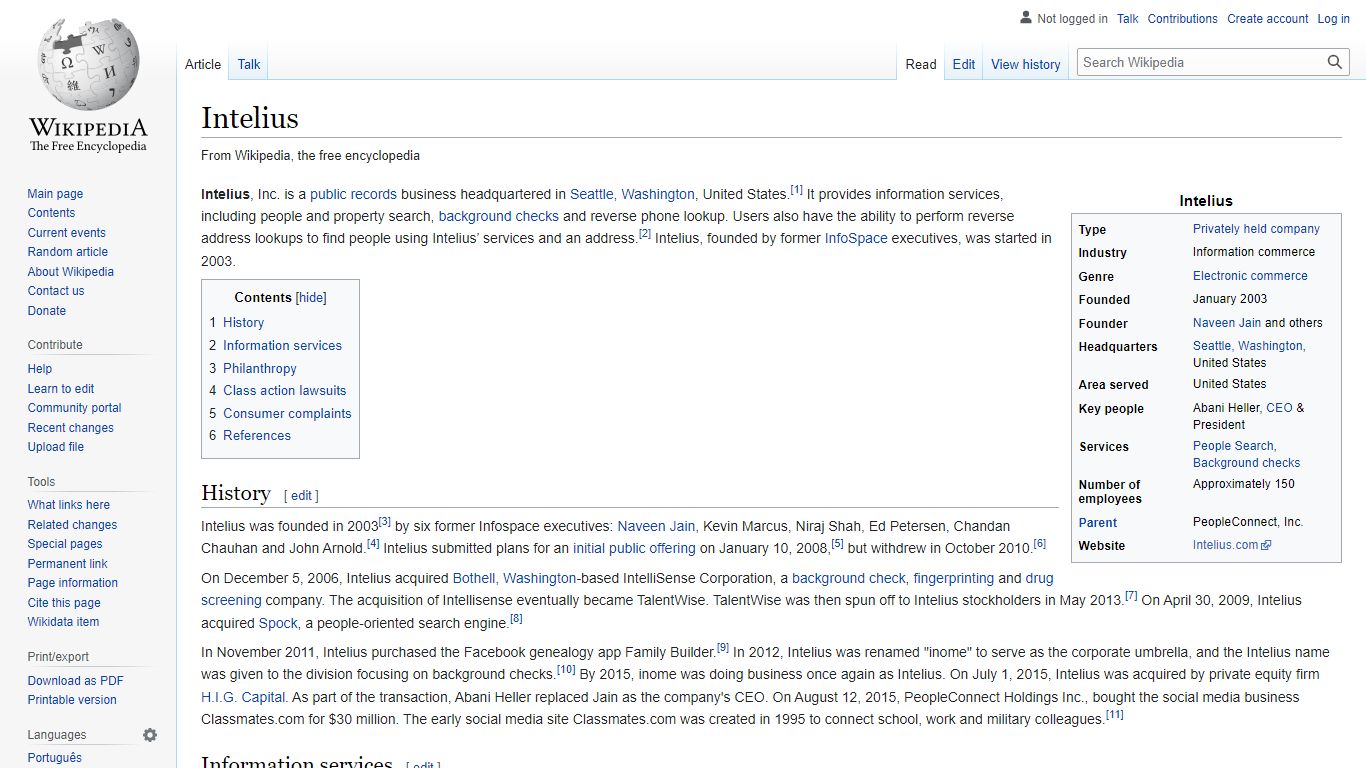
Task: Click the search magnifying glass icon
Action: [x=1334, y=62]
